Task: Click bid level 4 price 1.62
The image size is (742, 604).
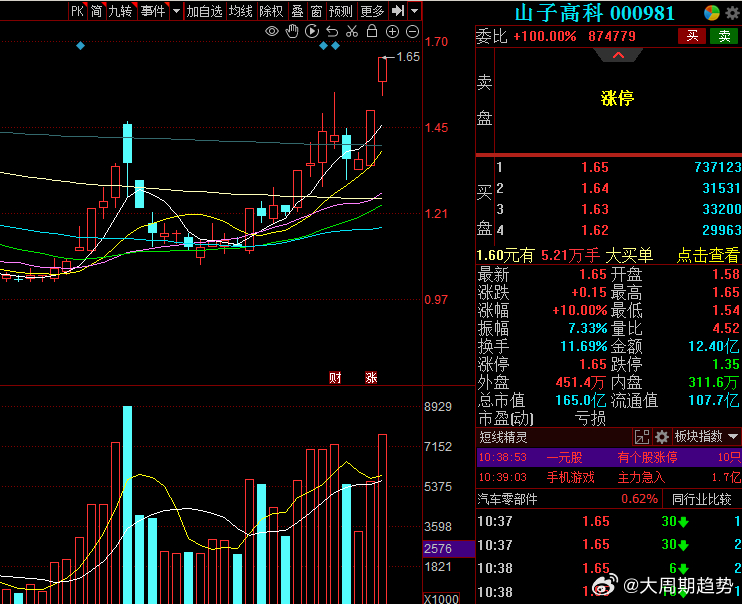Action: tap(595, 230)
